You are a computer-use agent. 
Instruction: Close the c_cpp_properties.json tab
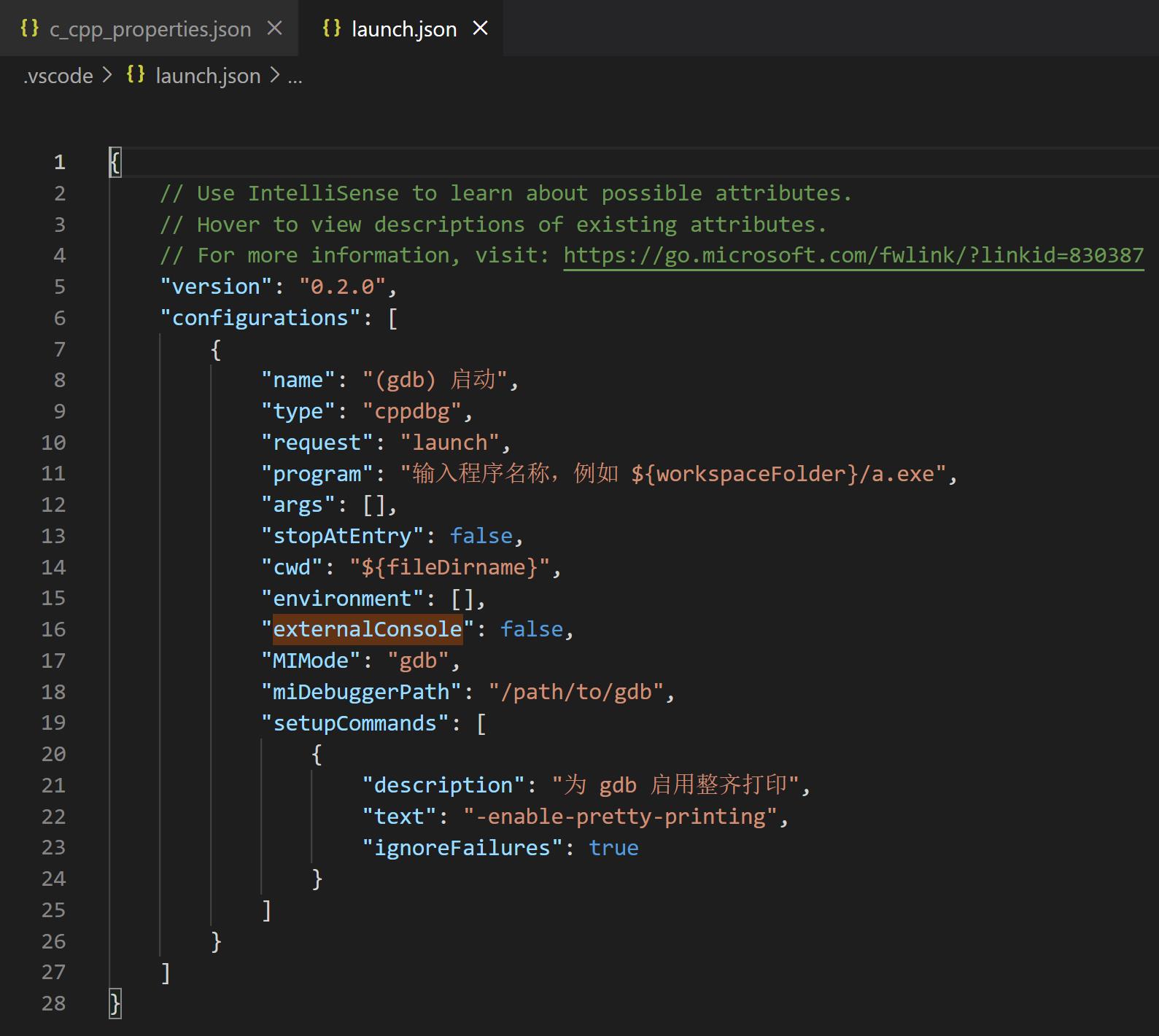[274, 28]
